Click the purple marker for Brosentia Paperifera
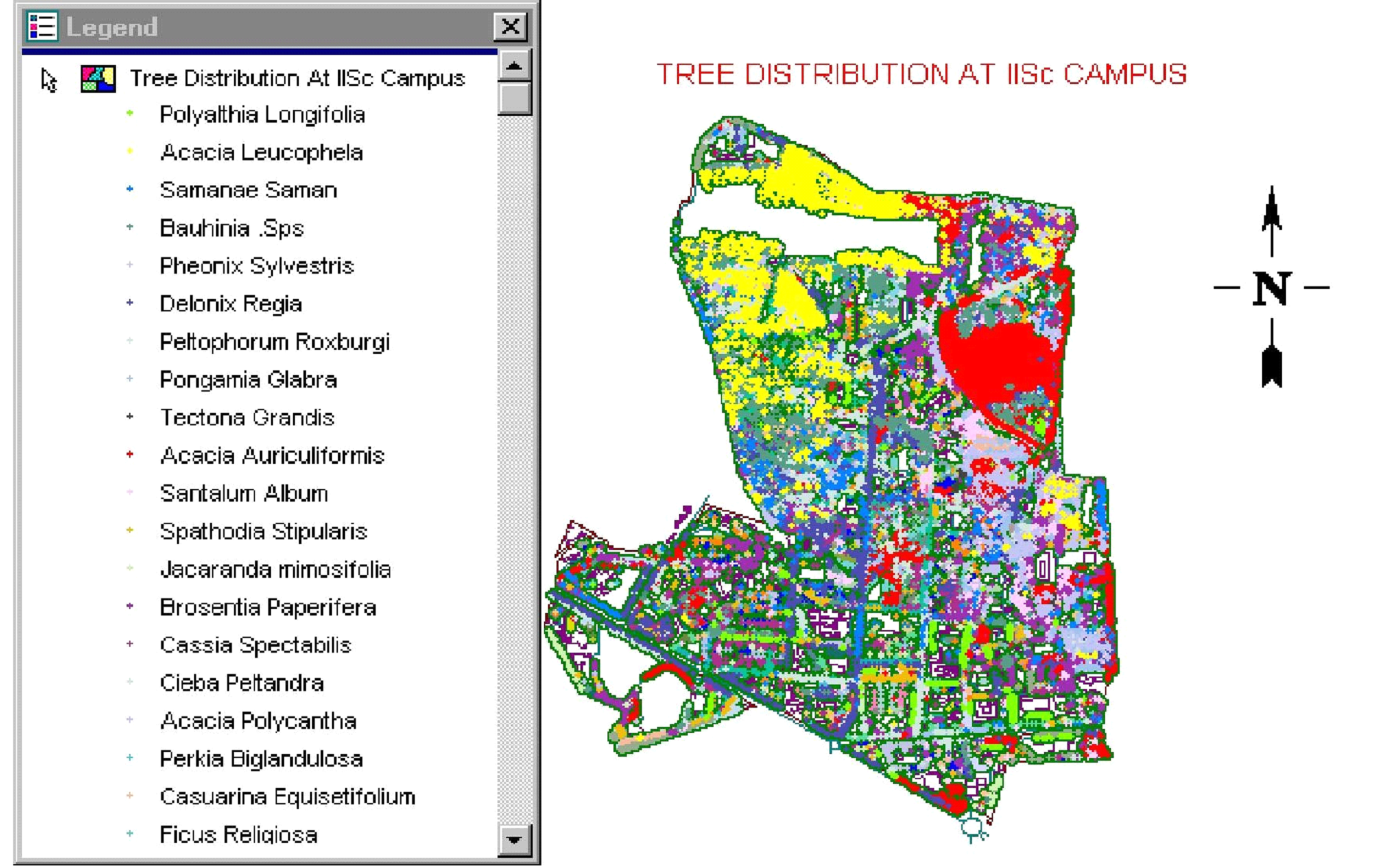1382x868 pixels. click(130, 606)
